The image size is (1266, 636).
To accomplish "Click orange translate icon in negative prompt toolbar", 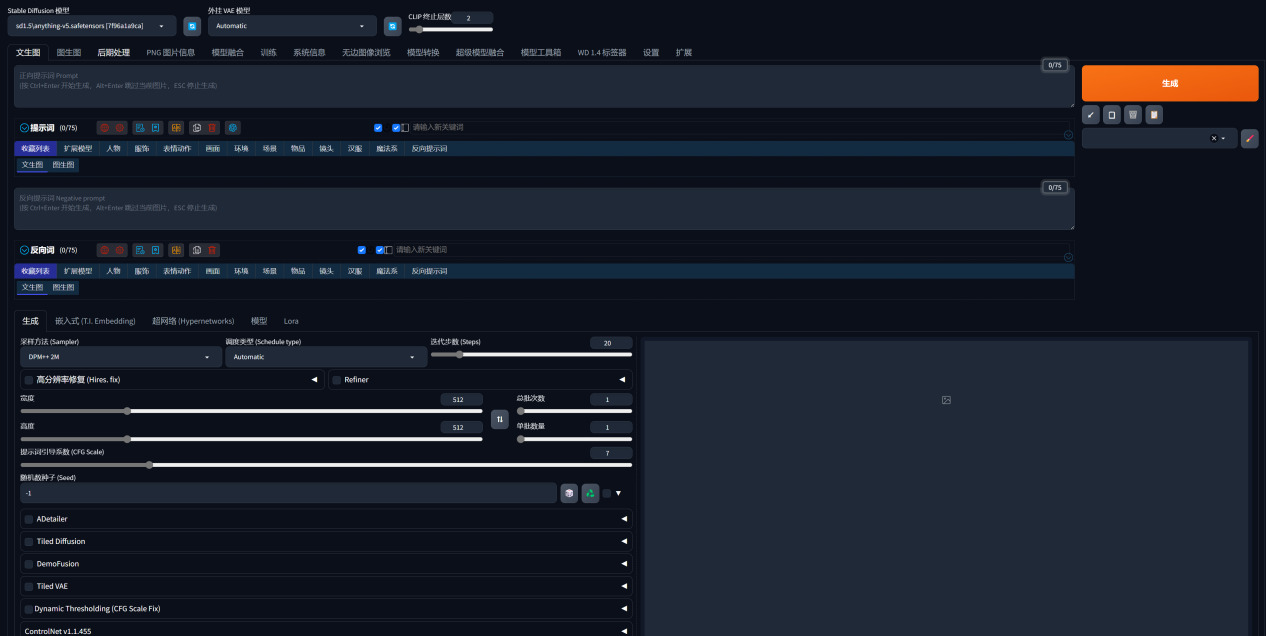I will pyautogui.click(x=176, y=250).
